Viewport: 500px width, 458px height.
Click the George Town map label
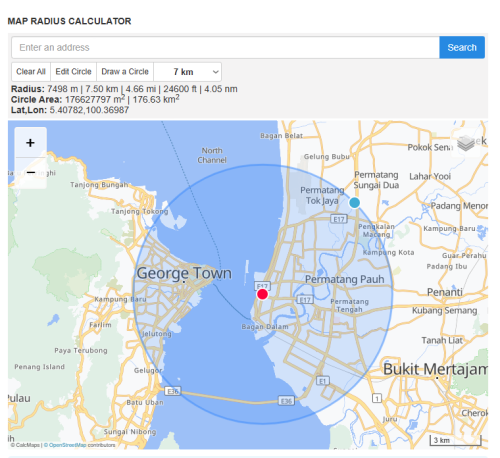pos(184,274)
